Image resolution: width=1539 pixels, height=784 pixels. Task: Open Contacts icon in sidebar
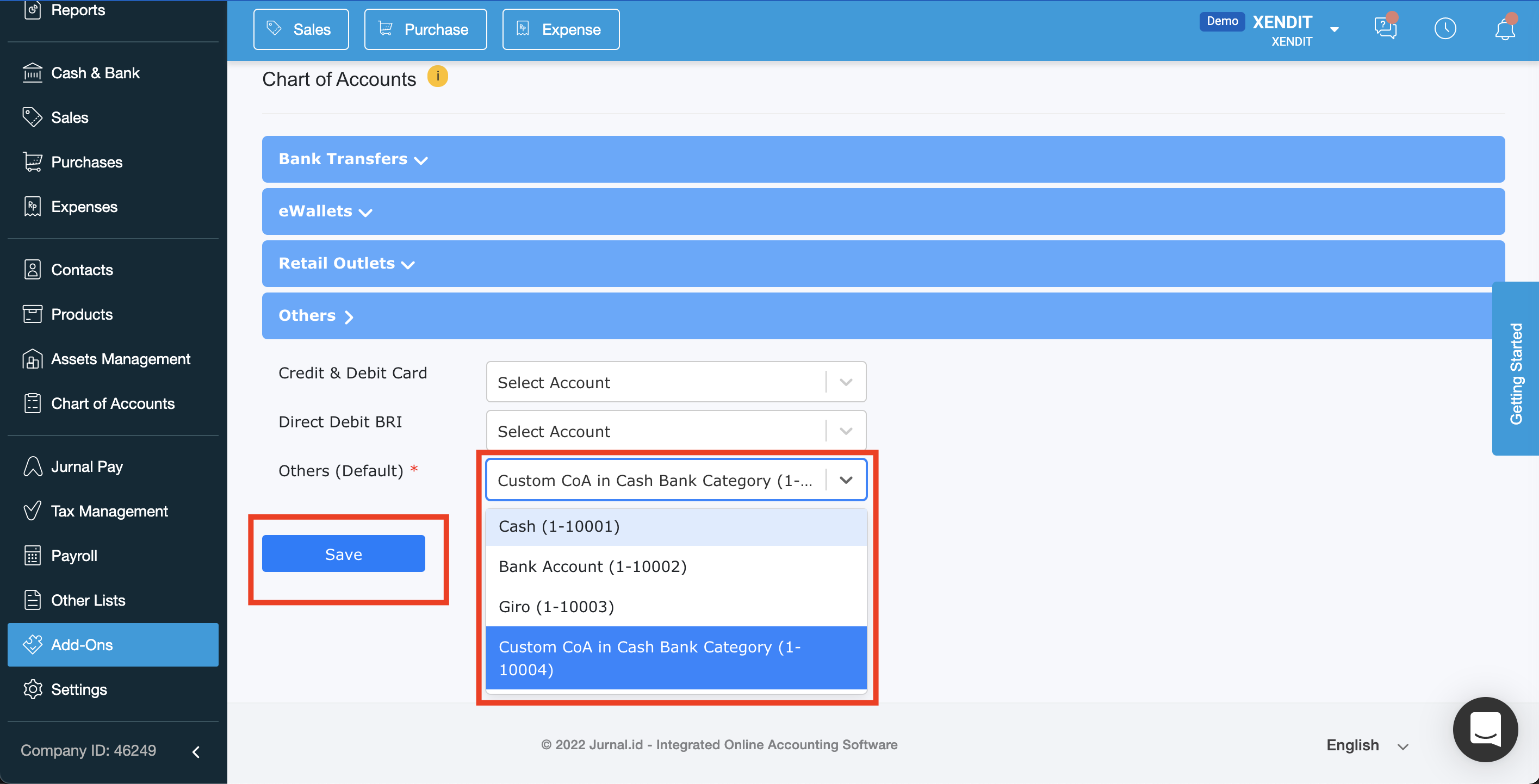pyautogui.click(x=32, y=269)
